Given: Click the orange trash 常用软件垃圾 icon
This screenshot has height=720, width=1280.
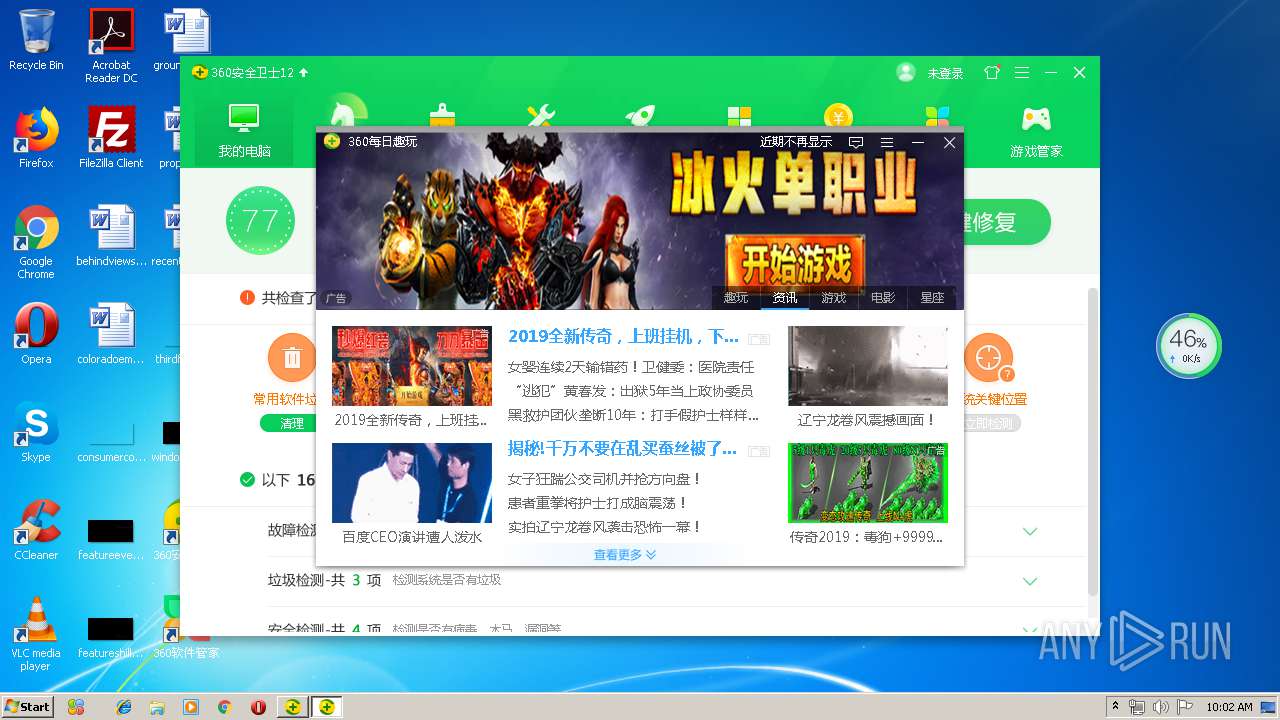Looking at the screenshot, I should click(x=292, y=358).
